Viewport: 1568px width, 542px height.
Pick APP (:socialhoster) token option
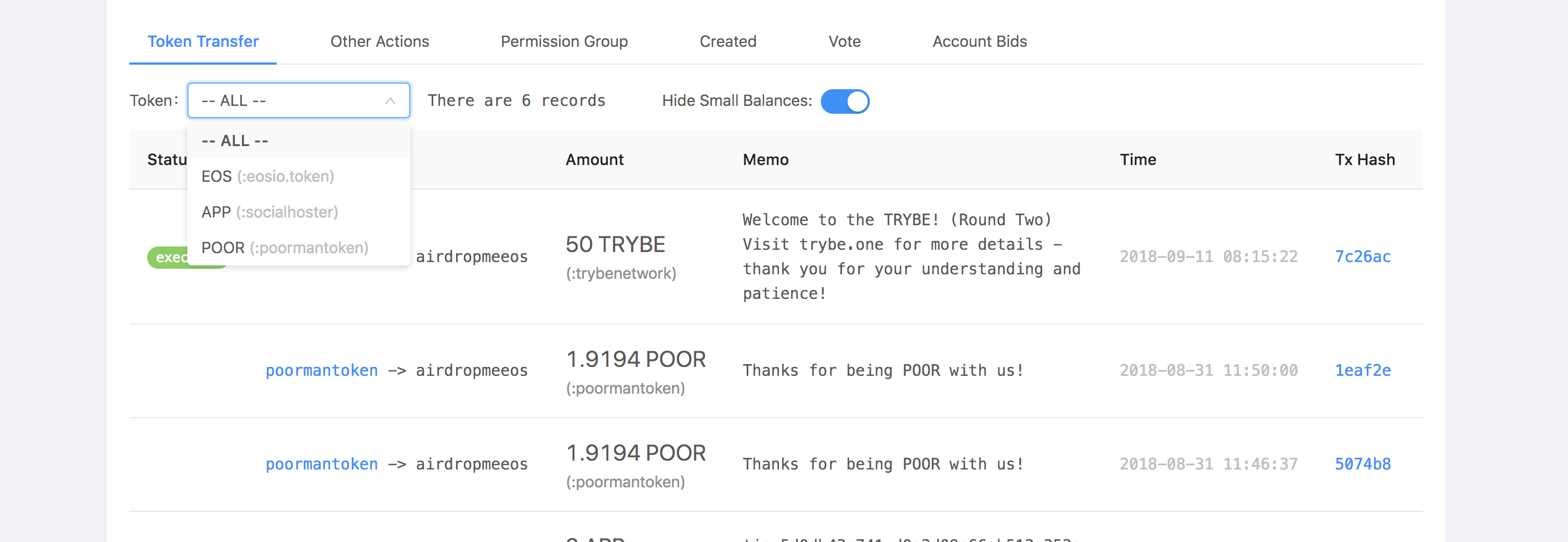click(269, 212)
